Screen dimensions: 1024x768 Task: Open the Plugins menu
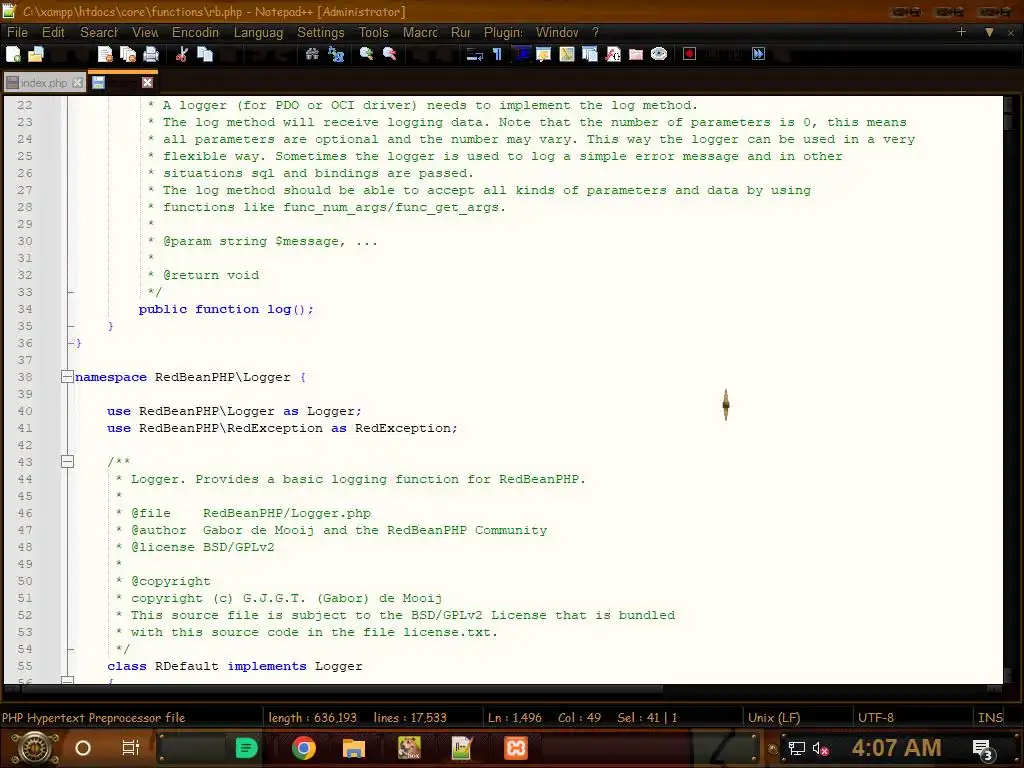pyautogui.click(x=503, y=32)
